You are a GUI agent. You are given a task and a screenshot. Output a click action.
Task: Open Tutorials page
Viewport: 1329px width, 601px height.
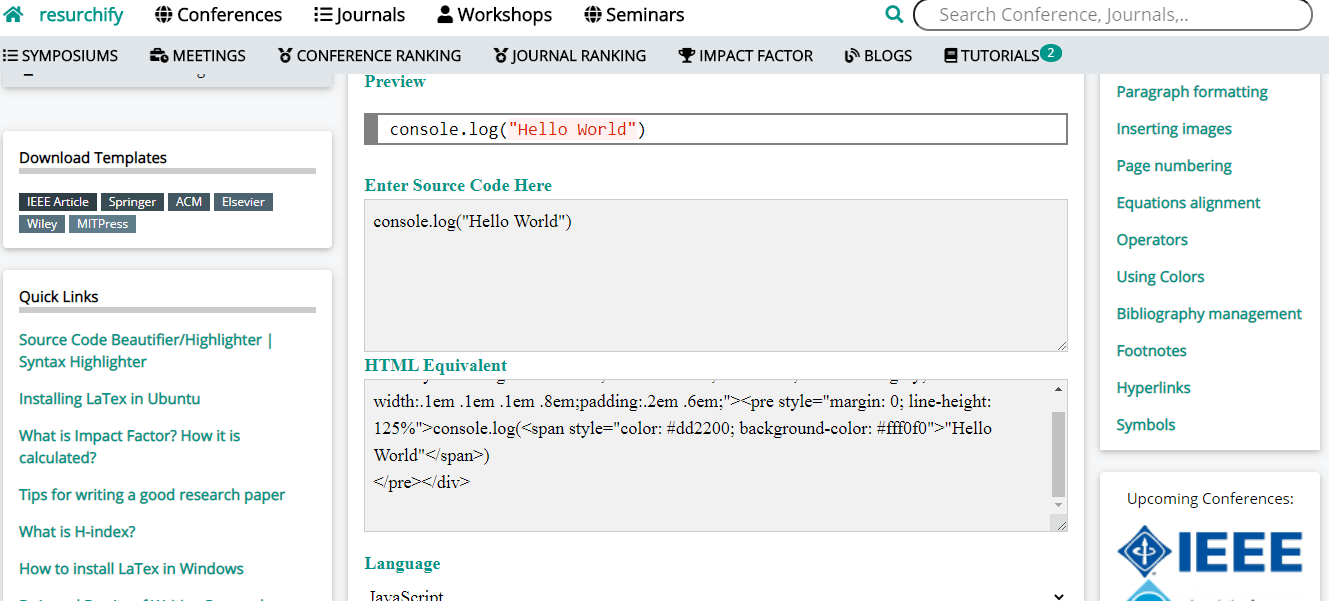tap(992, 56)
